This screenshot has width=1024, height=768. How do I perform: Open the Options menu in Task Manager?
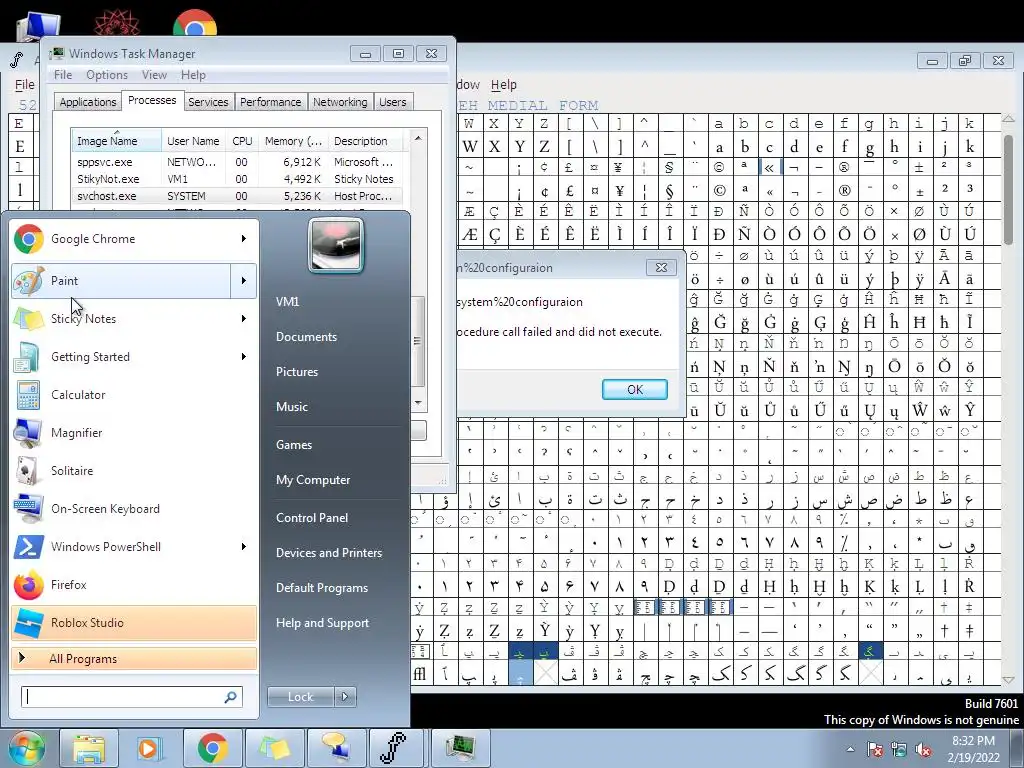[x=107, y=75]
